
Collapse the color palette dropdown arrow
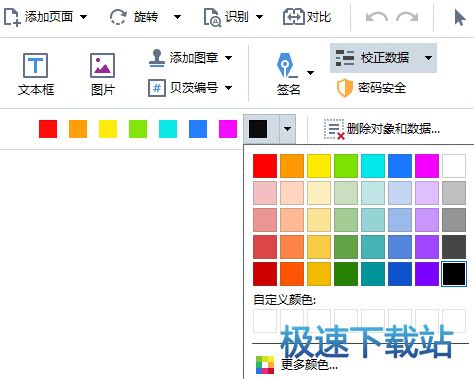288,129
